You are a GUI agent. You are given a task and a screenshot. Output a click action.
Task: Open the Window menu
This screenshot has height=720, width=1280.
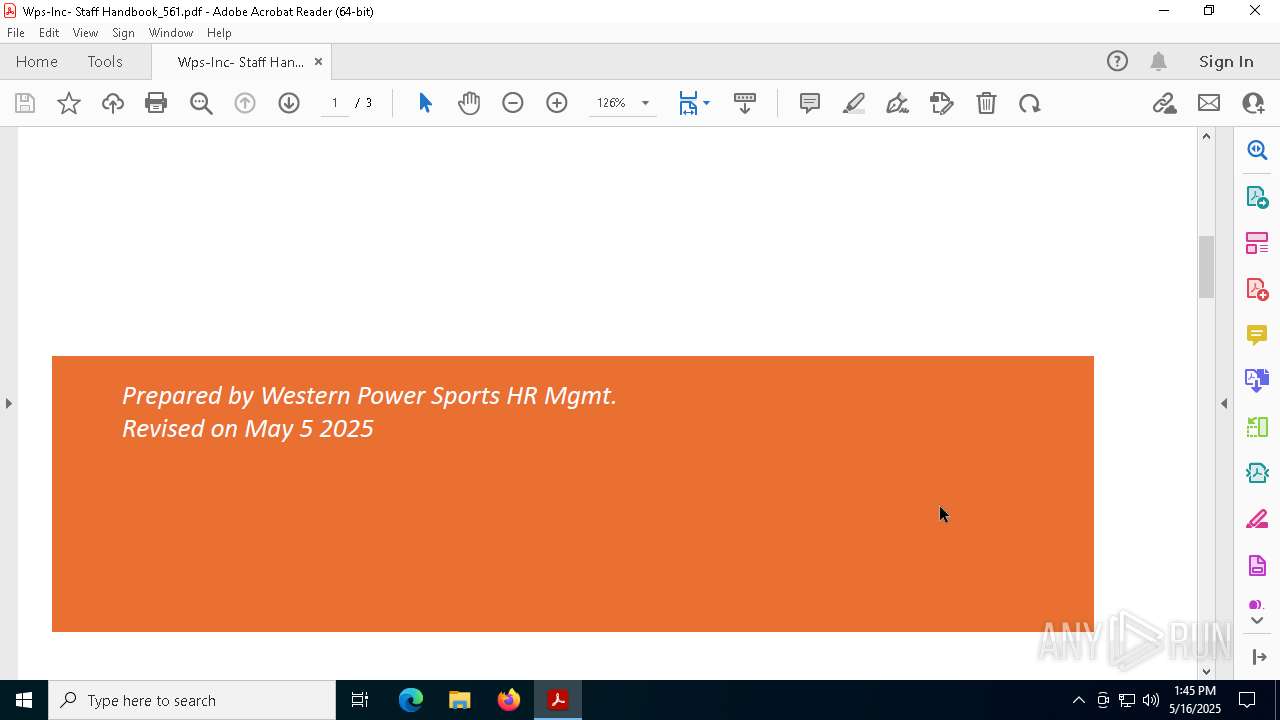click(171, 33)
